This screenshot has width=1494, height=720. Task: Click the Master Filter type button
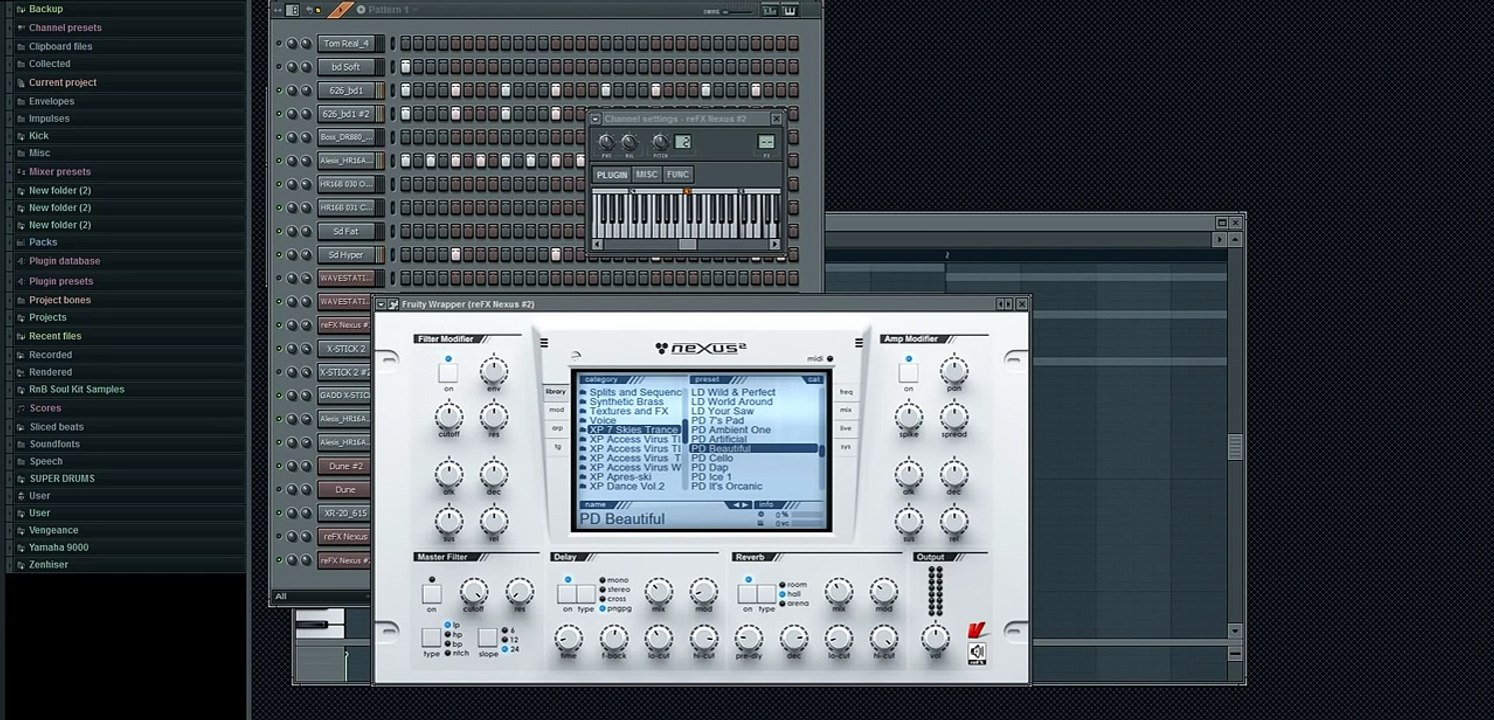click(x=431, y=637)
